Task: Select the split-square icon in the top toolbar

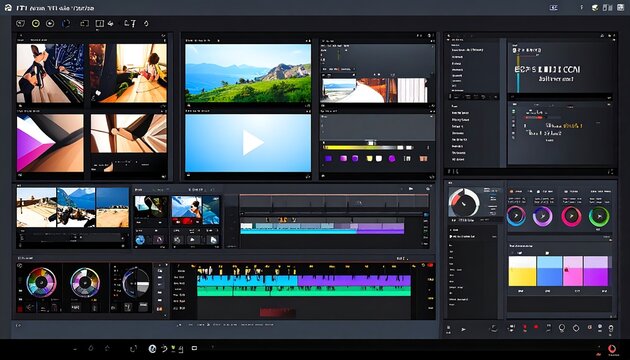Action: click(99, 24)
